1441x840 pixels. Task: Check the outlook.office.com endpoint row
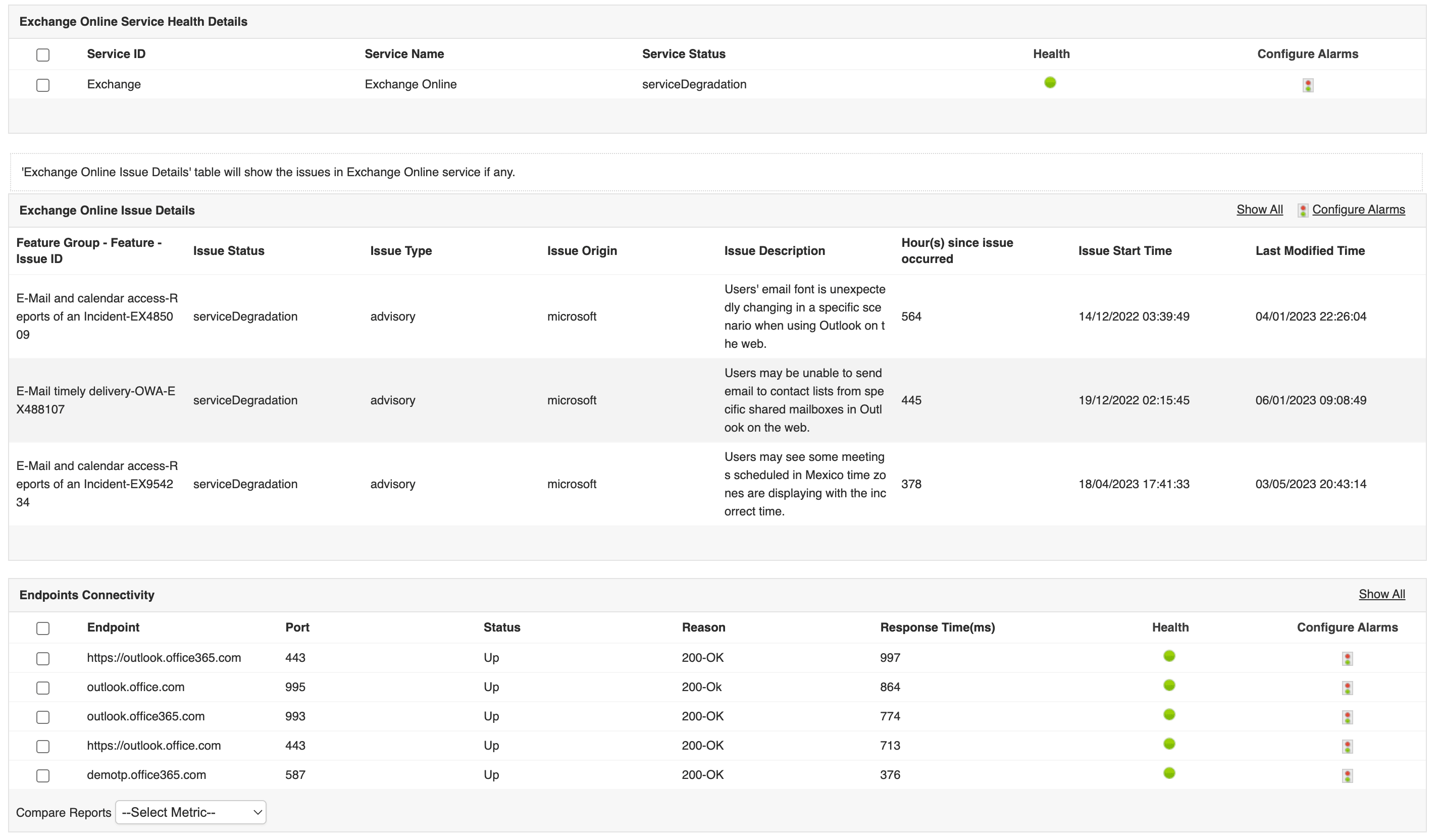(43, 688)
